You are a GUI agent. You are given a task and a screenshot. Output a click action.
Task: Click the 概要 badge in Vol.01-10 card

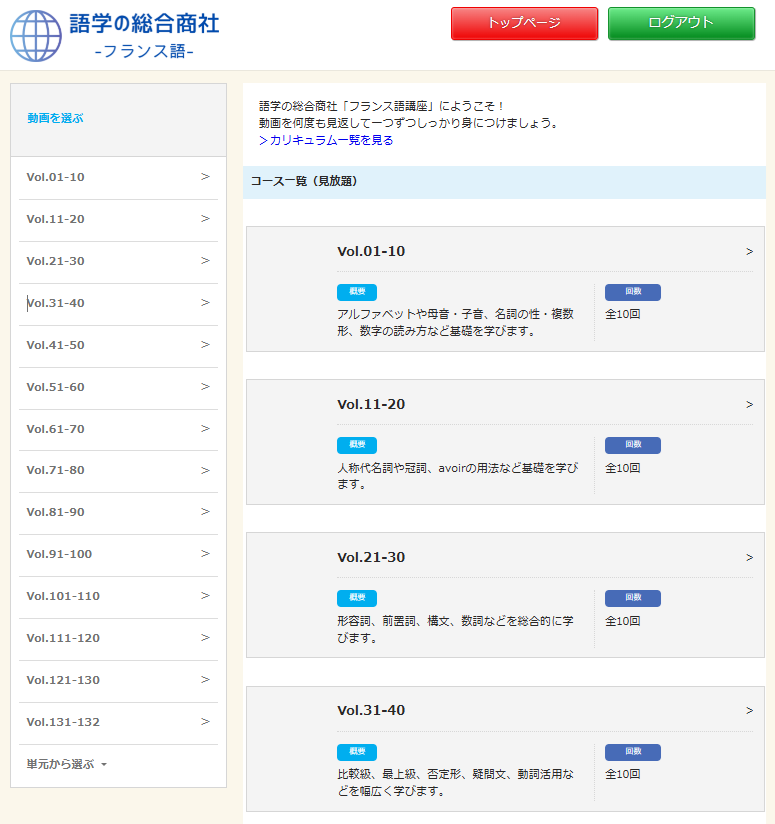click(x=357, y=292)
